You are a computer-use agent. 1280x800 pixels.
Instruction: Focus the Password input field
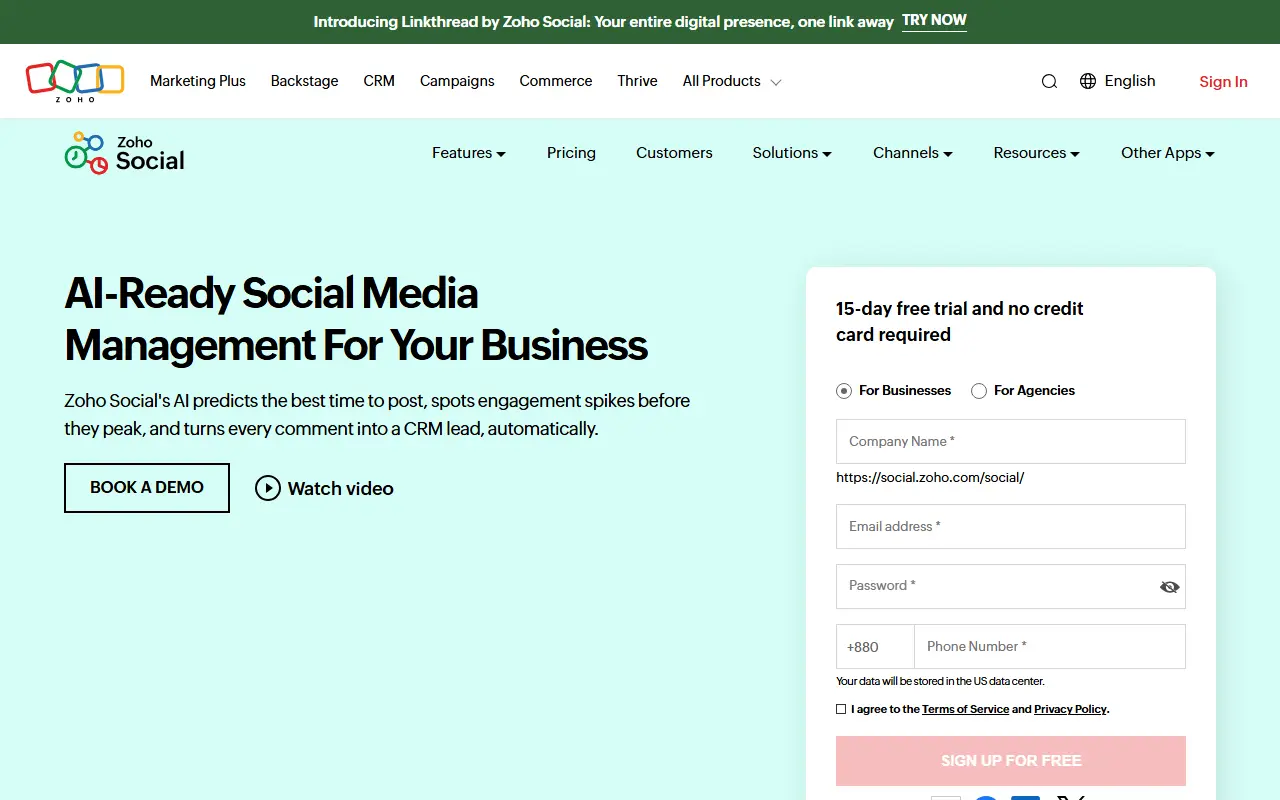pyautogui.click(x=1011, y=586)
